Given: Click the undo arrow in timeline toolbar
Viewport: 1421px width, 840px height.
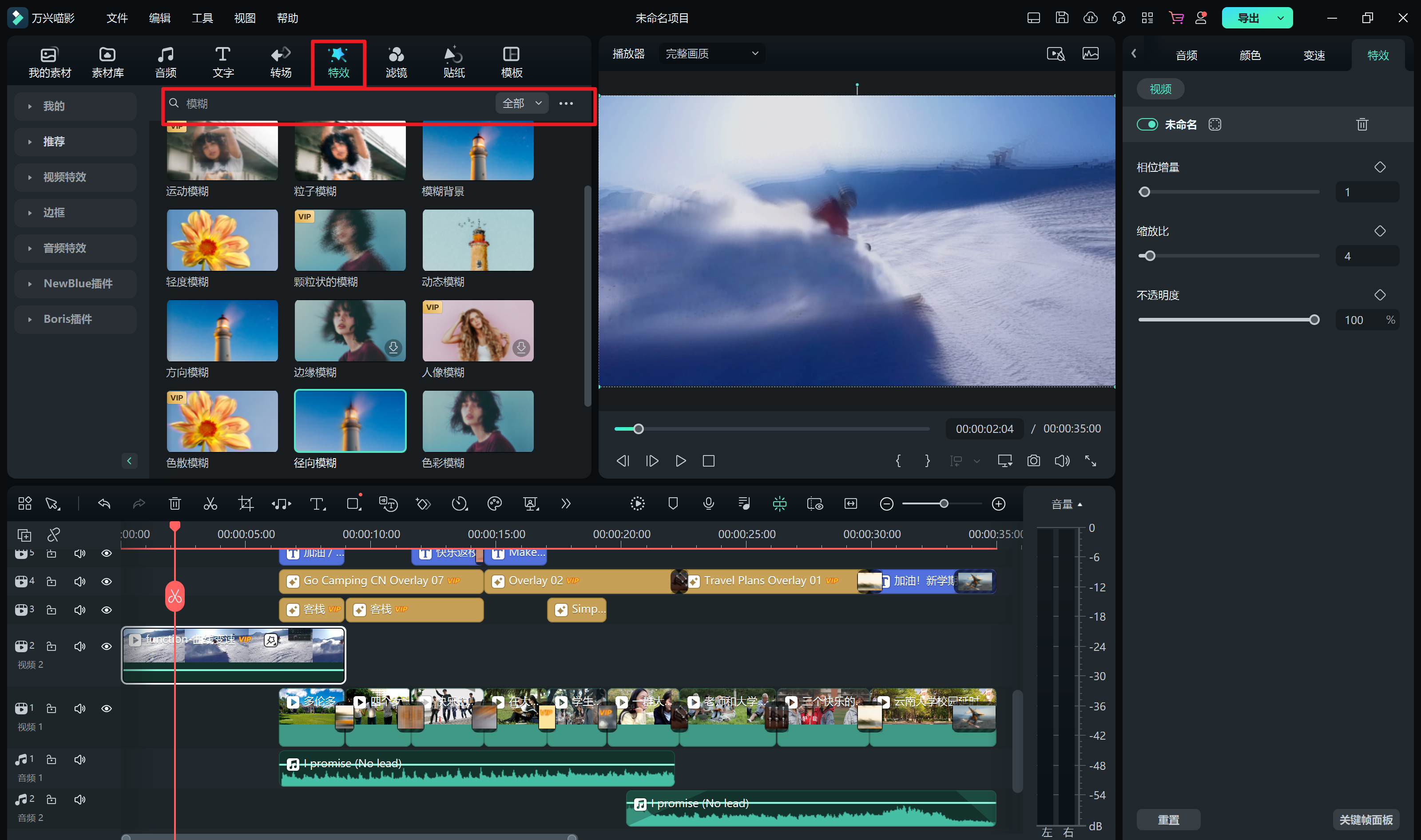Looking at the screenshot, I should click(104, 503).
